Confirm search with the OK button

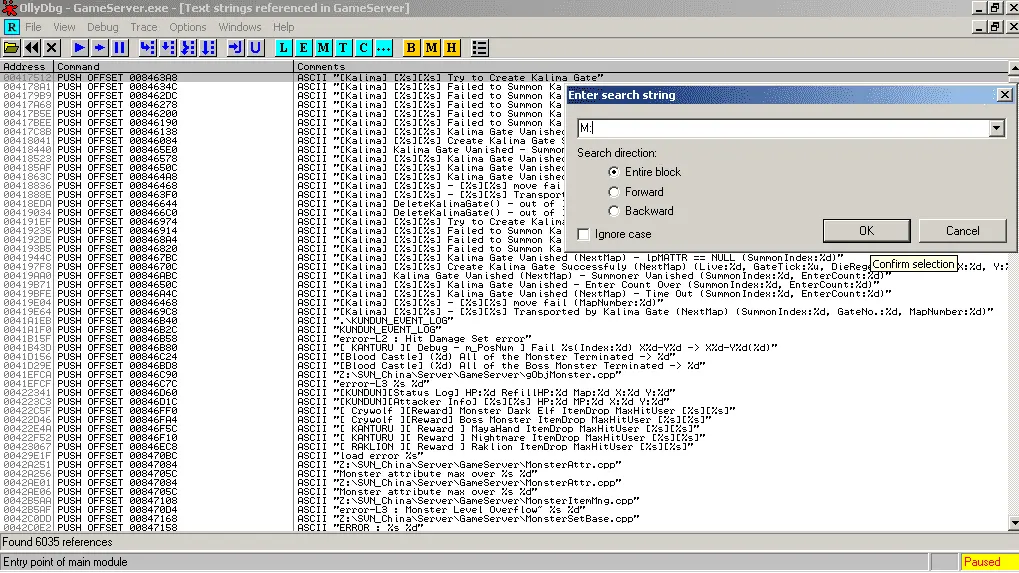pyautogui.click(x=866, y=231)
